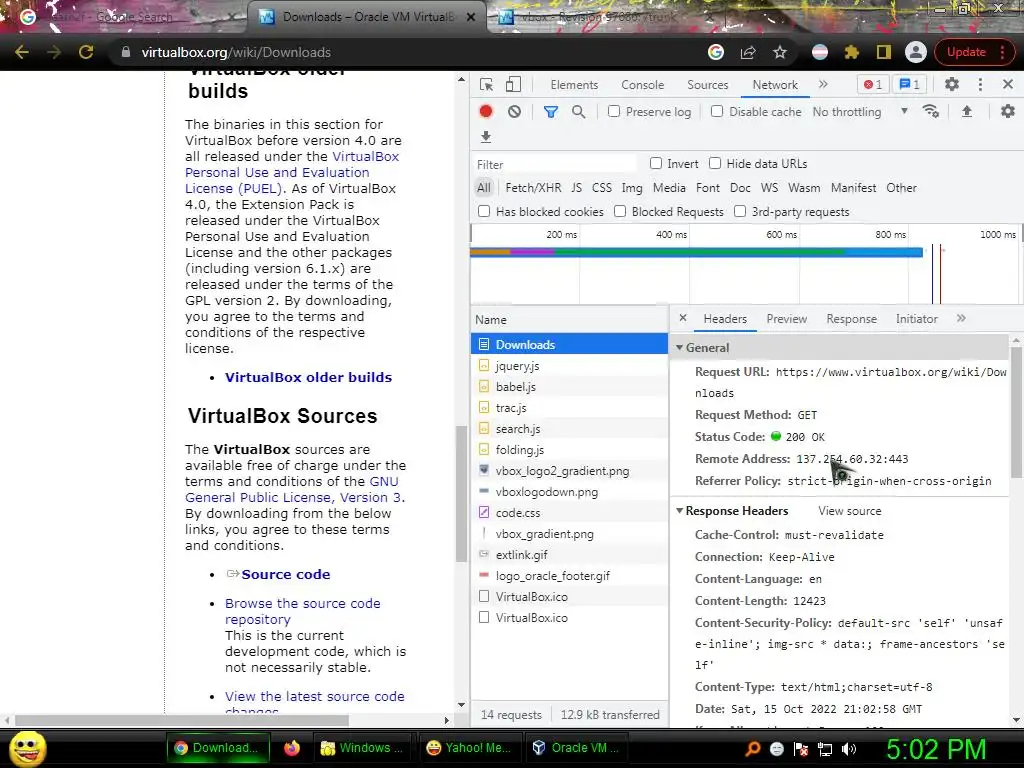1024x768 pixels.
Task: Click the web page horizontal scrollbar
Action: [182, 720]
